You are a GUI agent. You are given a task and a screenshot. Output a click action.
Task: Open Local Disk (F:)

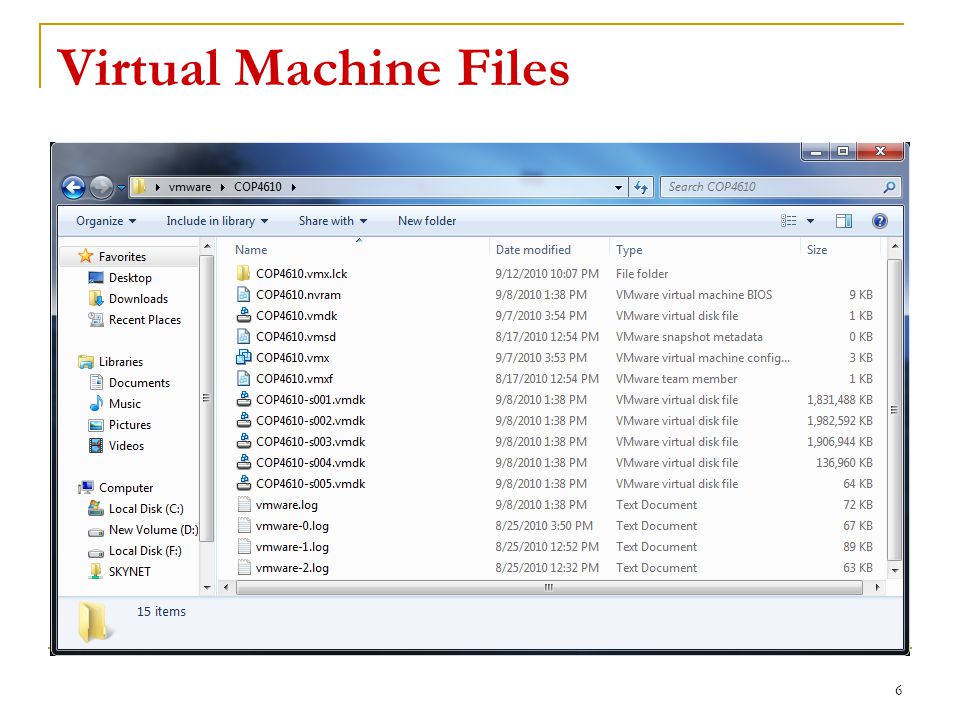click(145, 551)
